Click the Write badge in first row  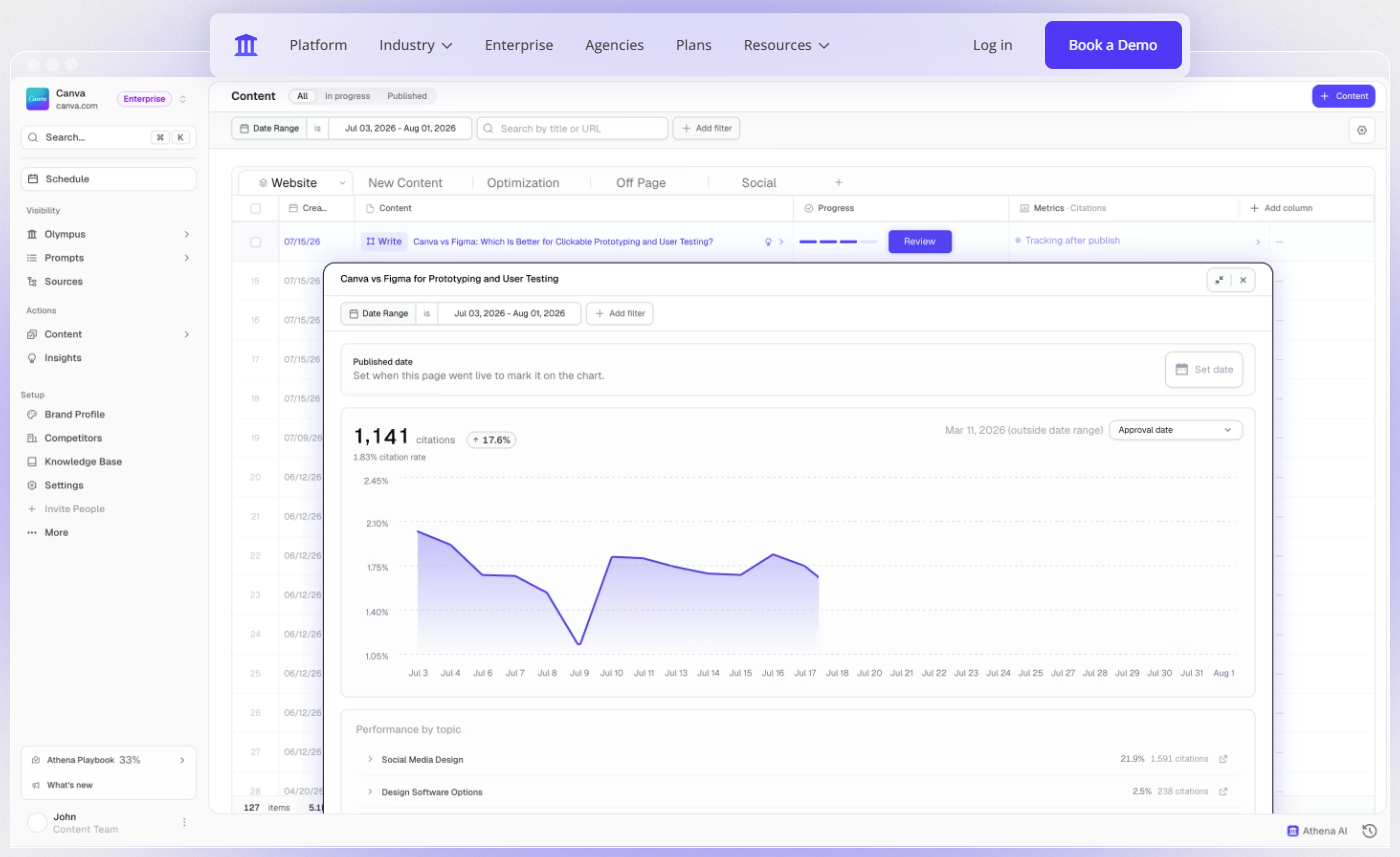point(384,241)
